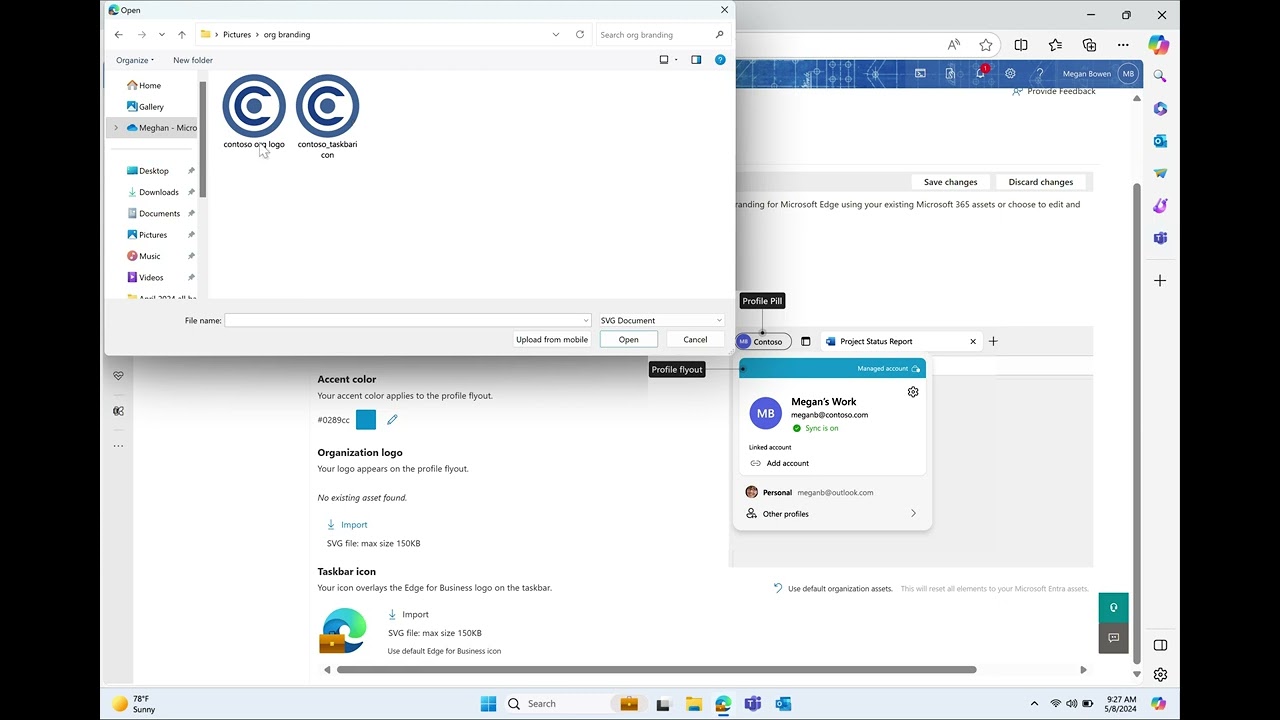
Task: Open Teams in the Edge sidebar
Action: click(1160, 238)
